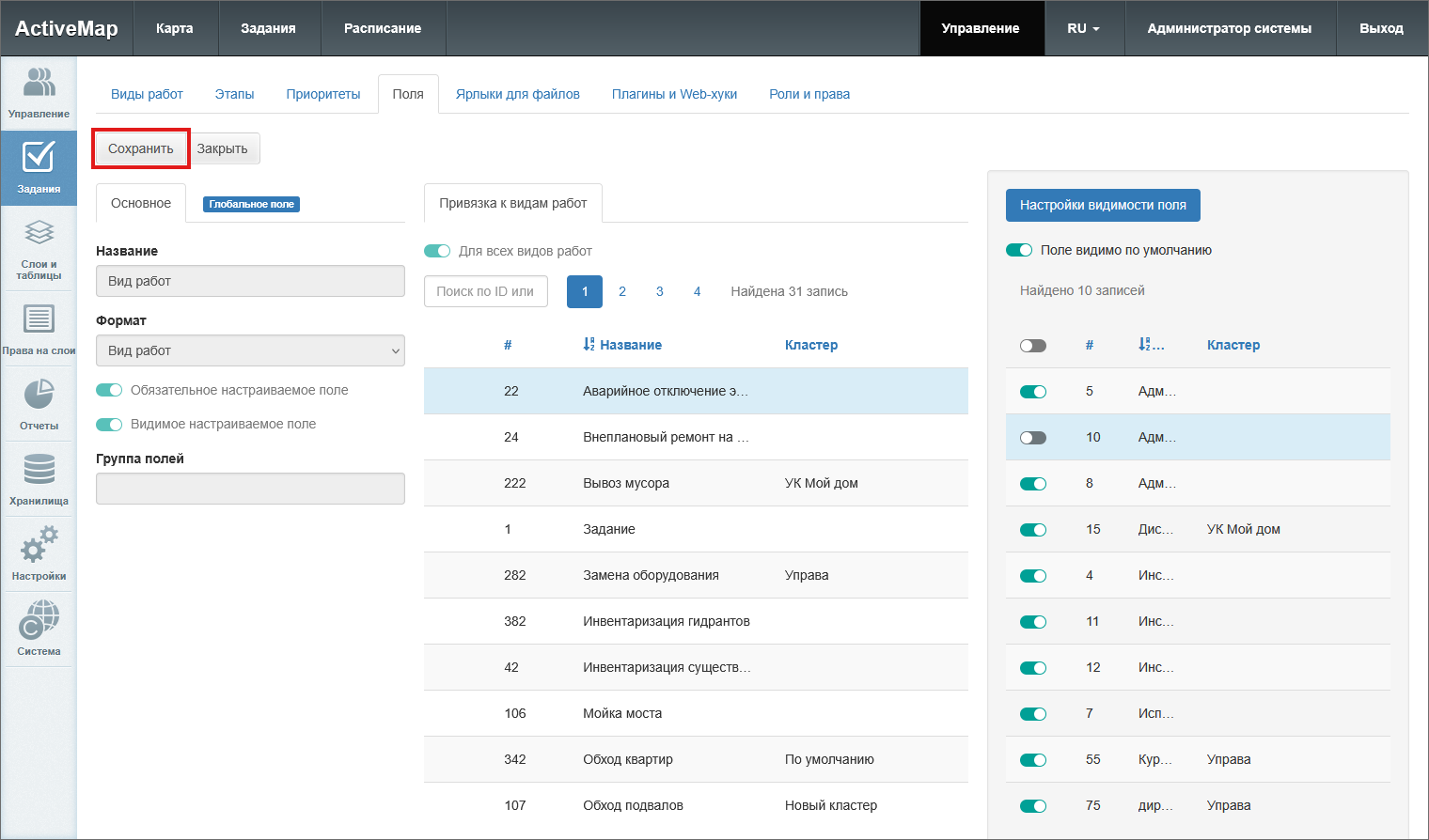Enable the visibility toggle for row 10

(x=1033, y=438)
